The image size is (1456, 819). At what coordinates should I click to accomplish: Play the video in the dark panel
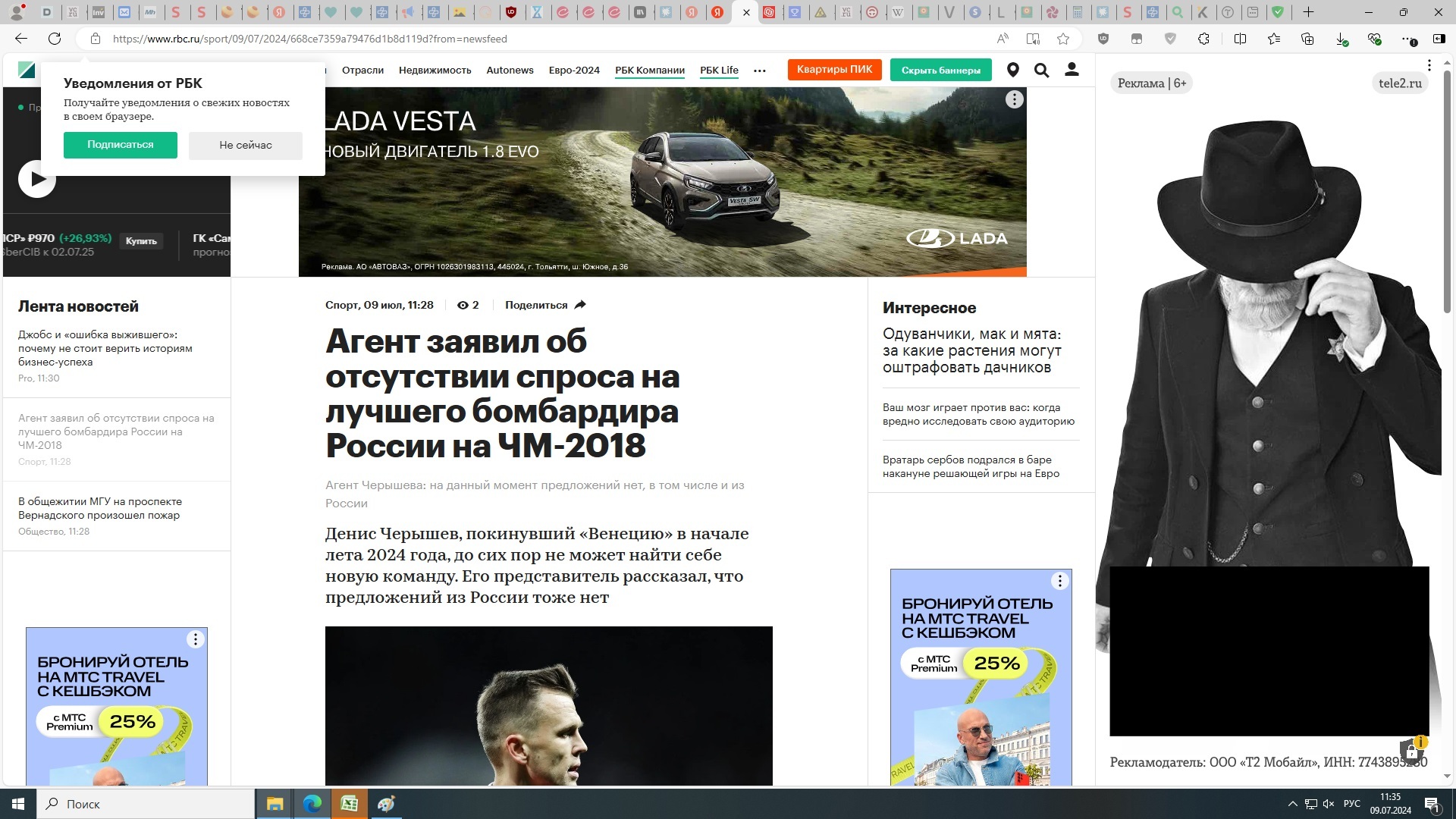[37, 180]
